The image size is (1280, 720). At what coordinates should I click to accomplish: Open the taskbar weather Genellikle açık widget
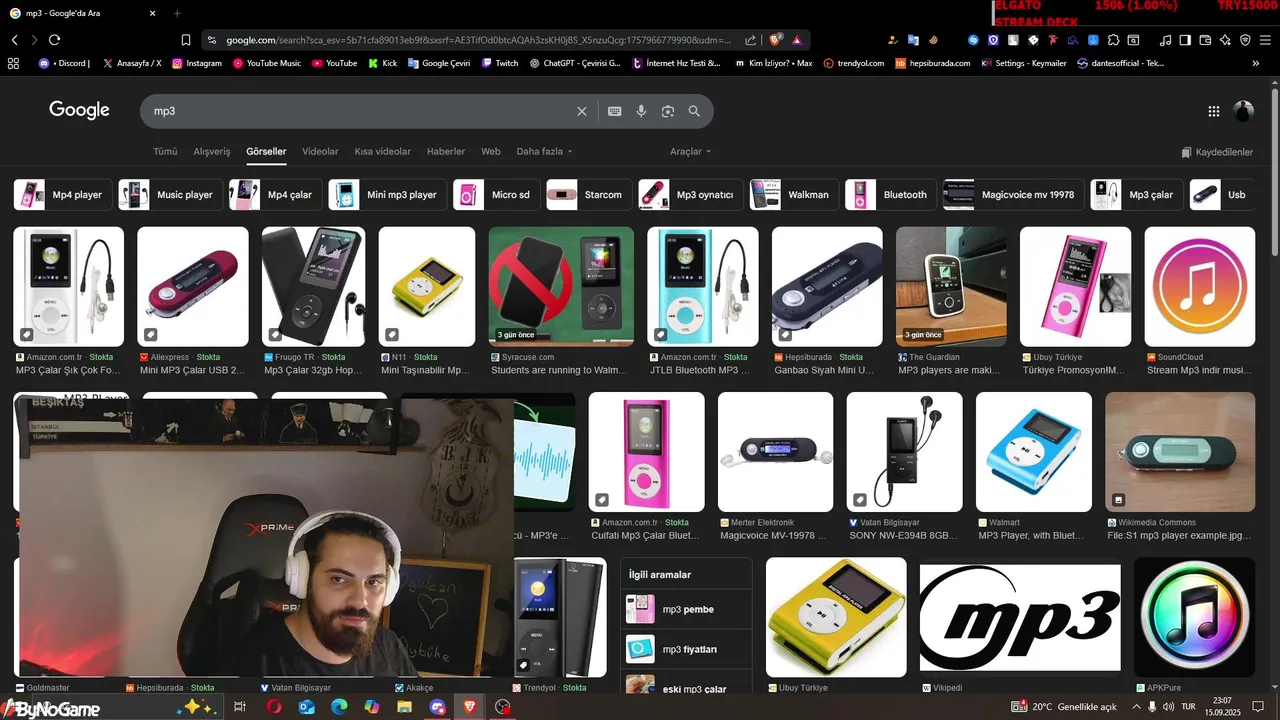1064,707
